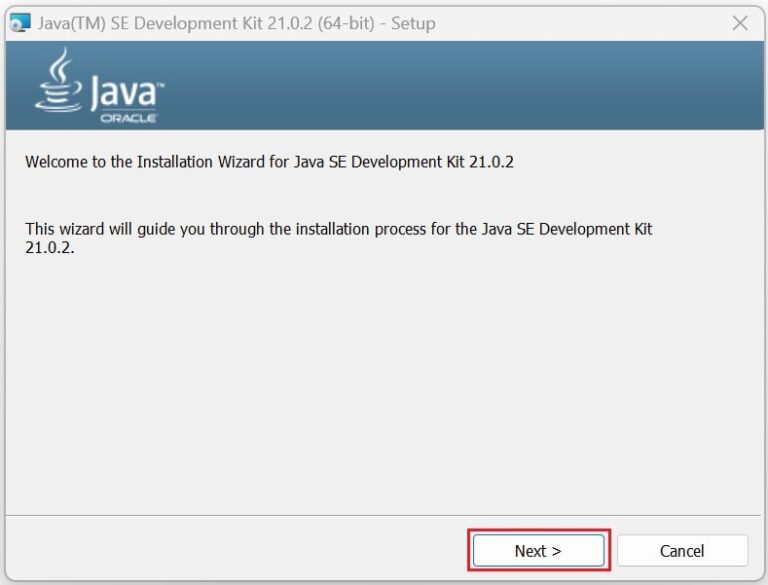This screenshot has width=768, height=585.
Task: Click the trademark symbol beside Java wordmark
Action: 161,85
